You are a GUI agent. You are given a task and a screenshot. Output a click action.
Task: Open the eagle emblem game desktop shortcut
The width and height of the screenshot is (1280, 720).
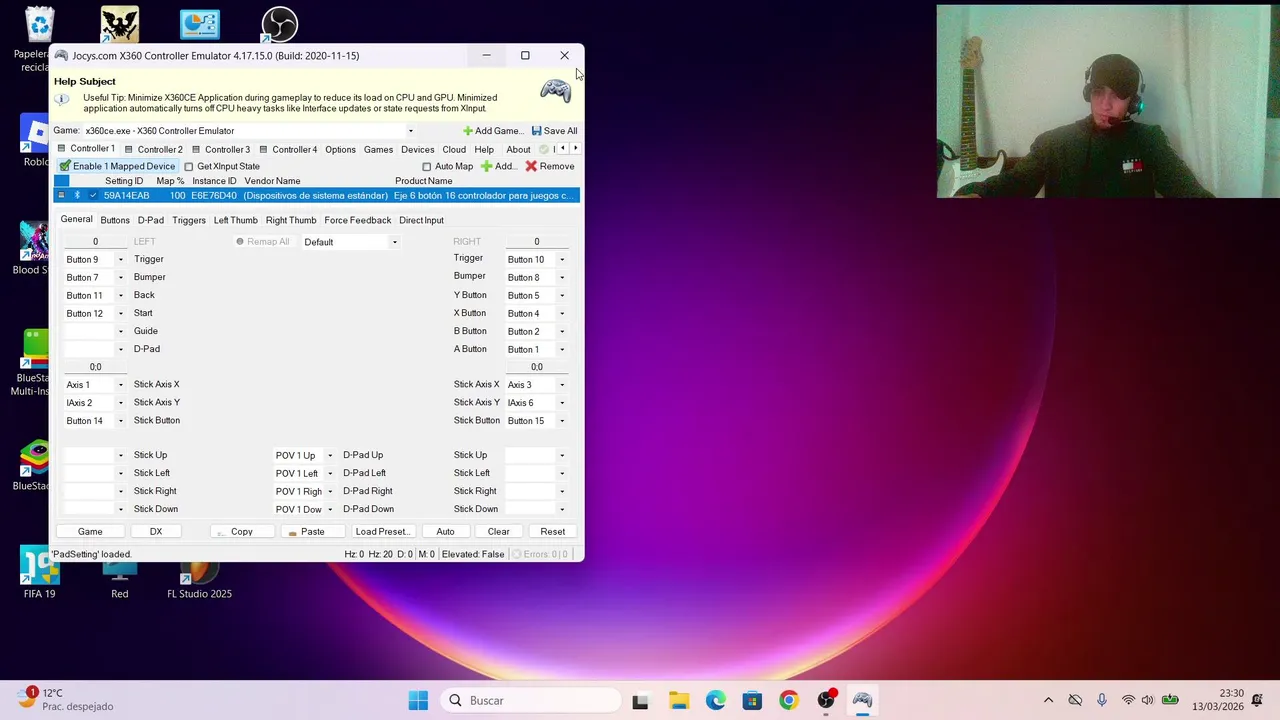point(120,24)
